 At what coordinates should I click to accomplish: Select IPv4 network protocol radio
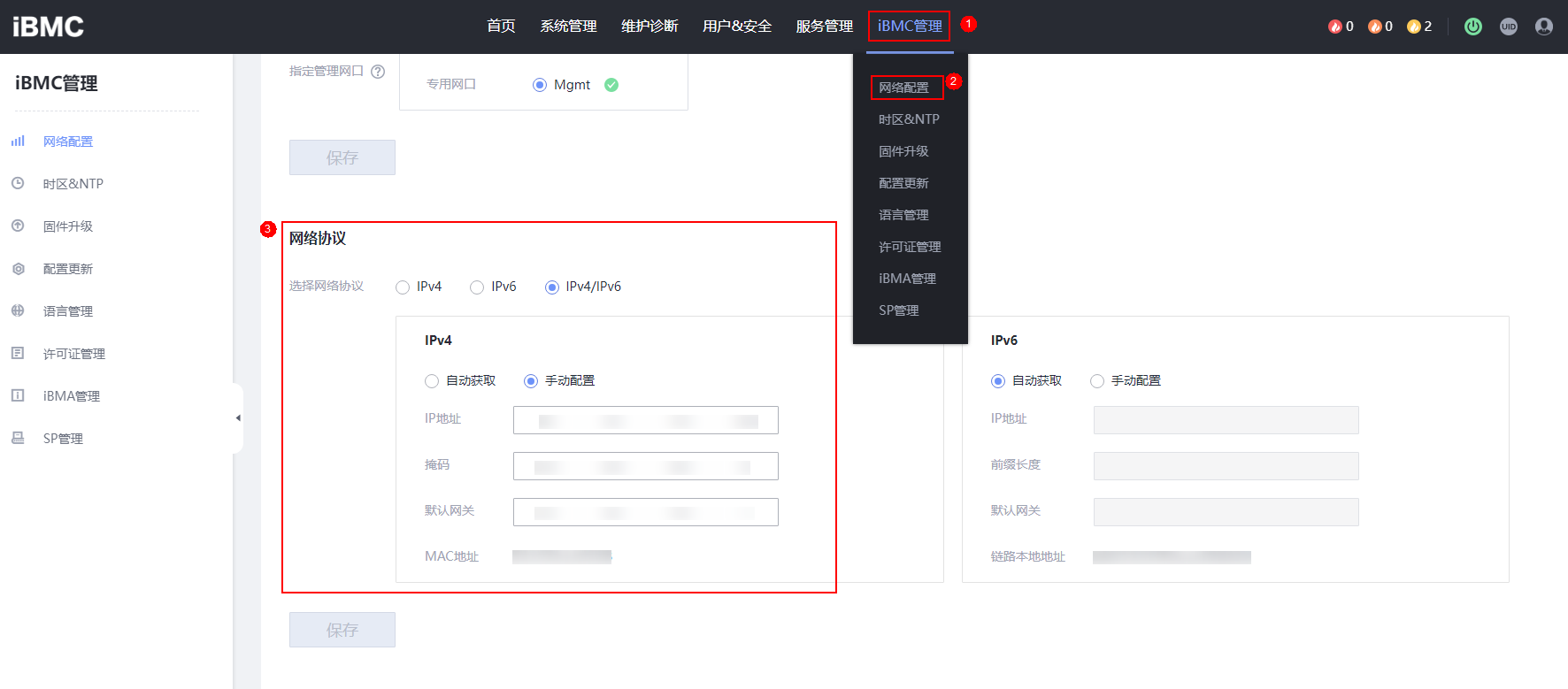(403, 287)
